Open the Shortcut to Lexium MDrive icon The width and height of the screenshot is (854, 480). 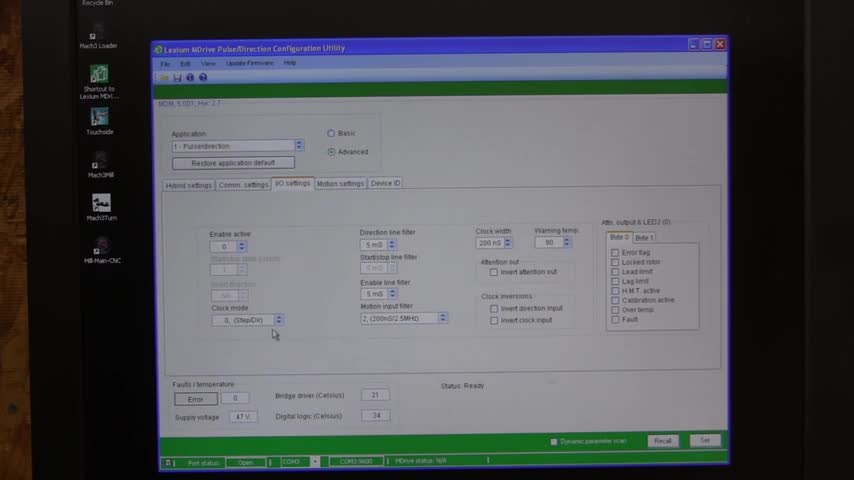point(99,82)
